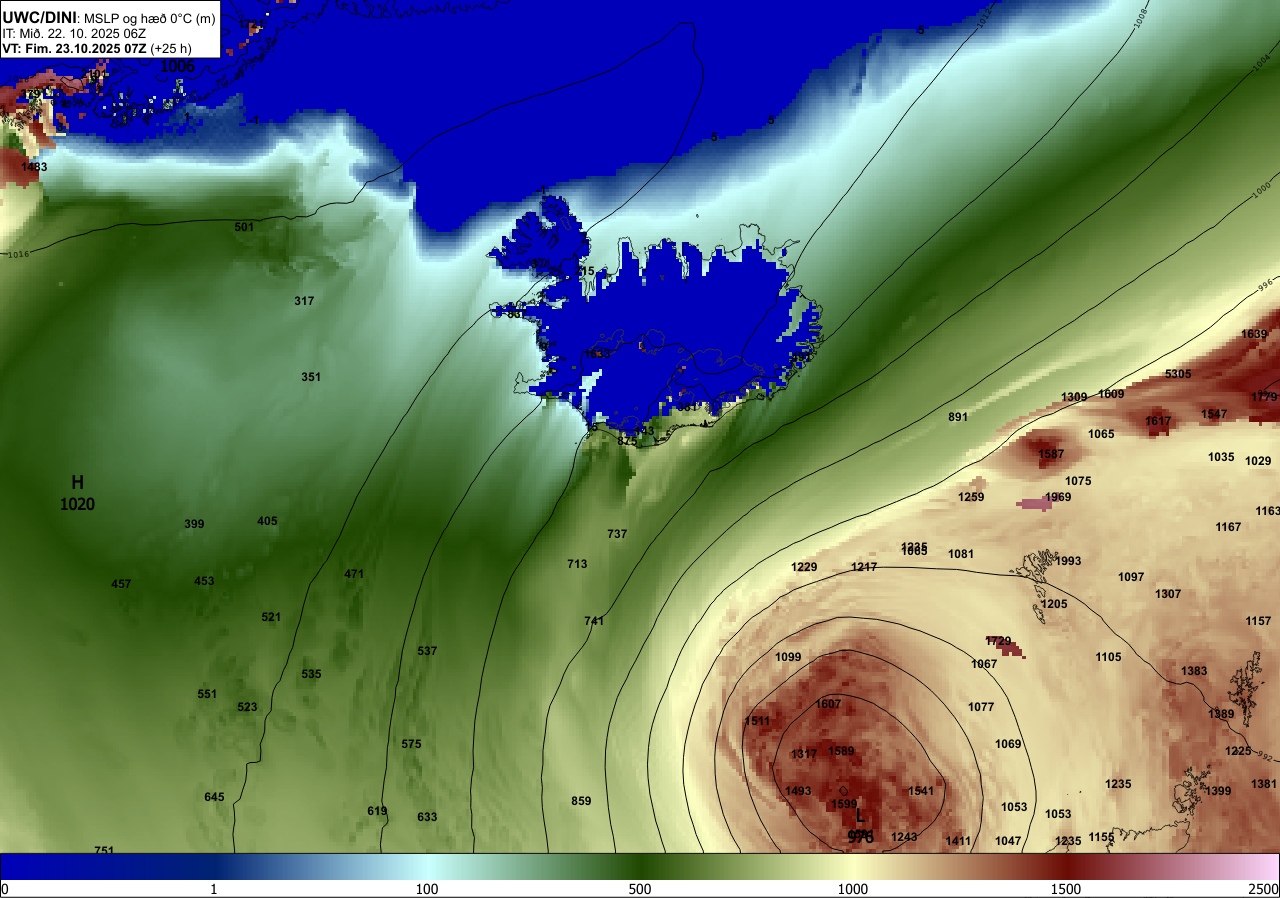Click the 'H' high pressure symbol
The image size is (1280, 898).
point(77,483)
